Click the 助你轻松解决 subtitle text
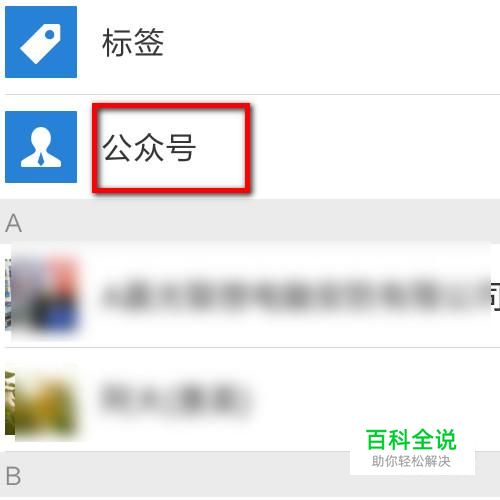 [411, 462]
